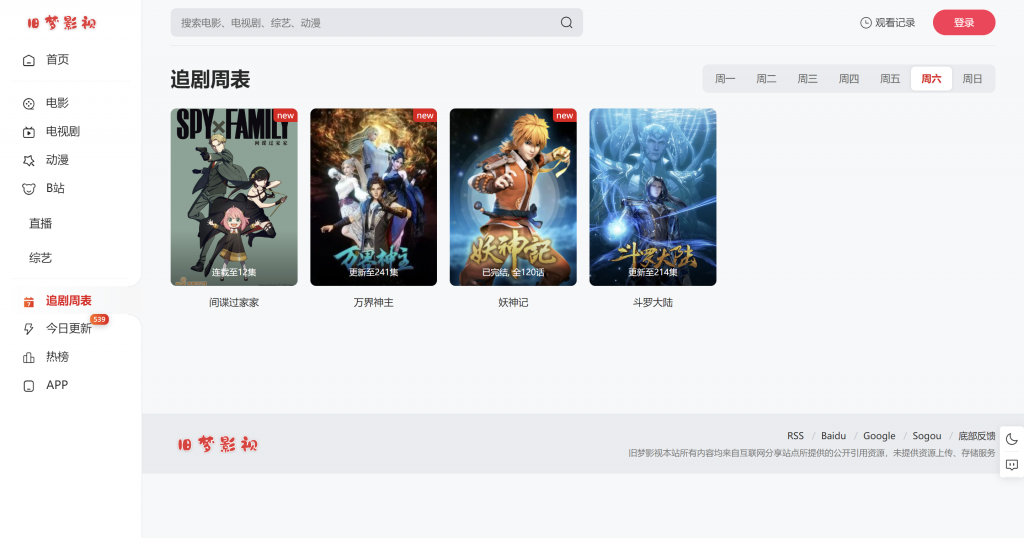This screenshot has width=1024, height=538.
Task: Open the 电视剧 TV series icon
Action: 29,132
